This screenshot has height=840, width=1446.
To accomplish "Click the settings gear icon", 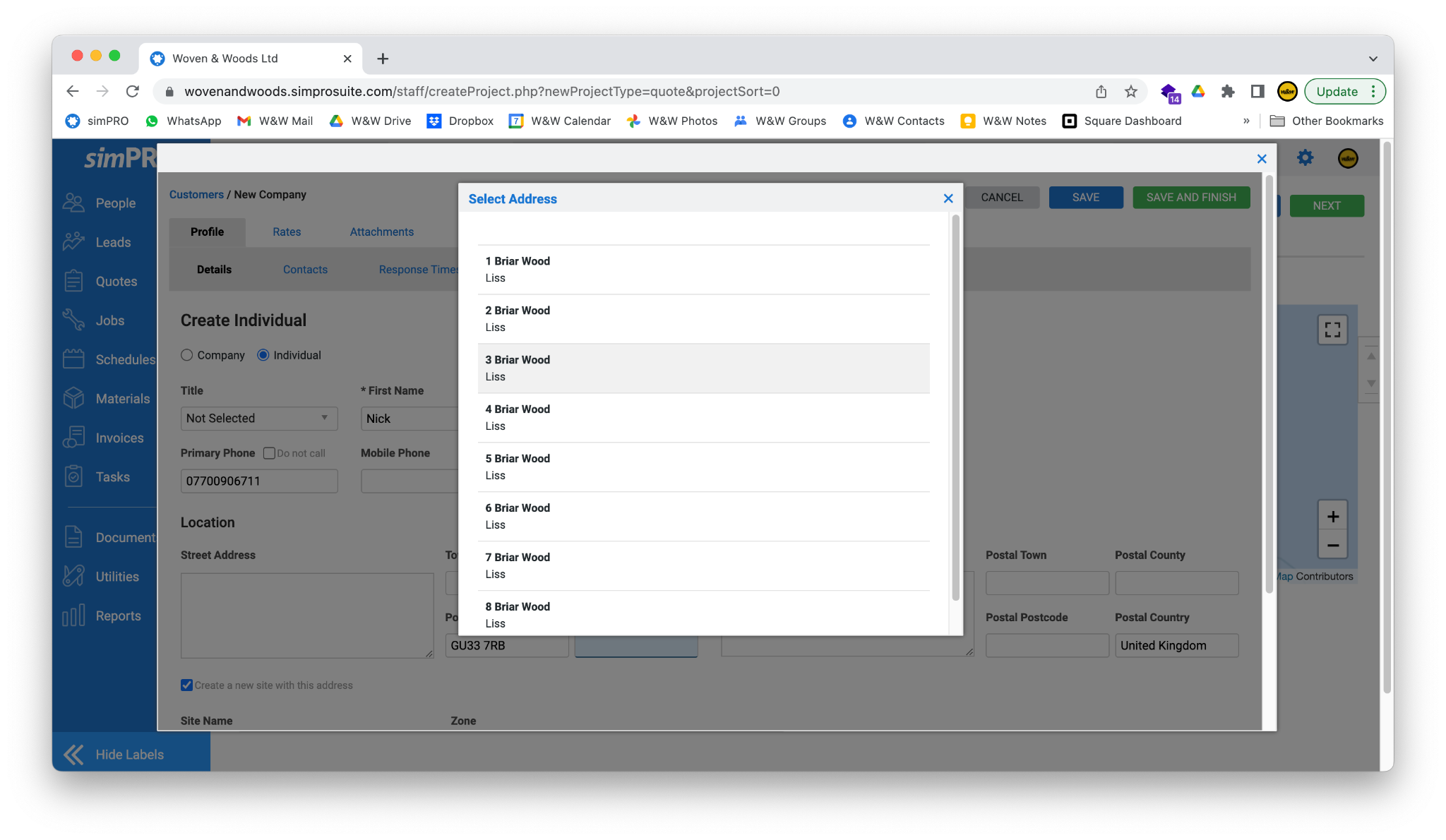I will pyautogui.click(x=1305, y=158).
